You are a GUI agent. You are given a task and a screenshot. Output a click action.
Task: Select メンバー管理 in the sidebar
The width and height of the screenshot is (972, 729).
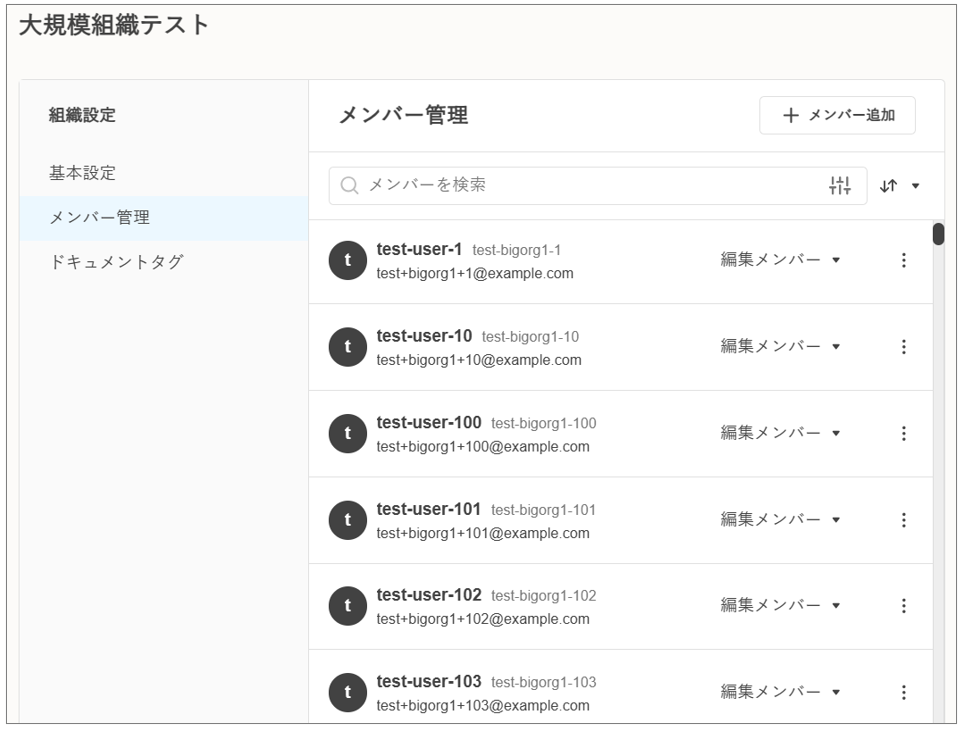[99, 218]
